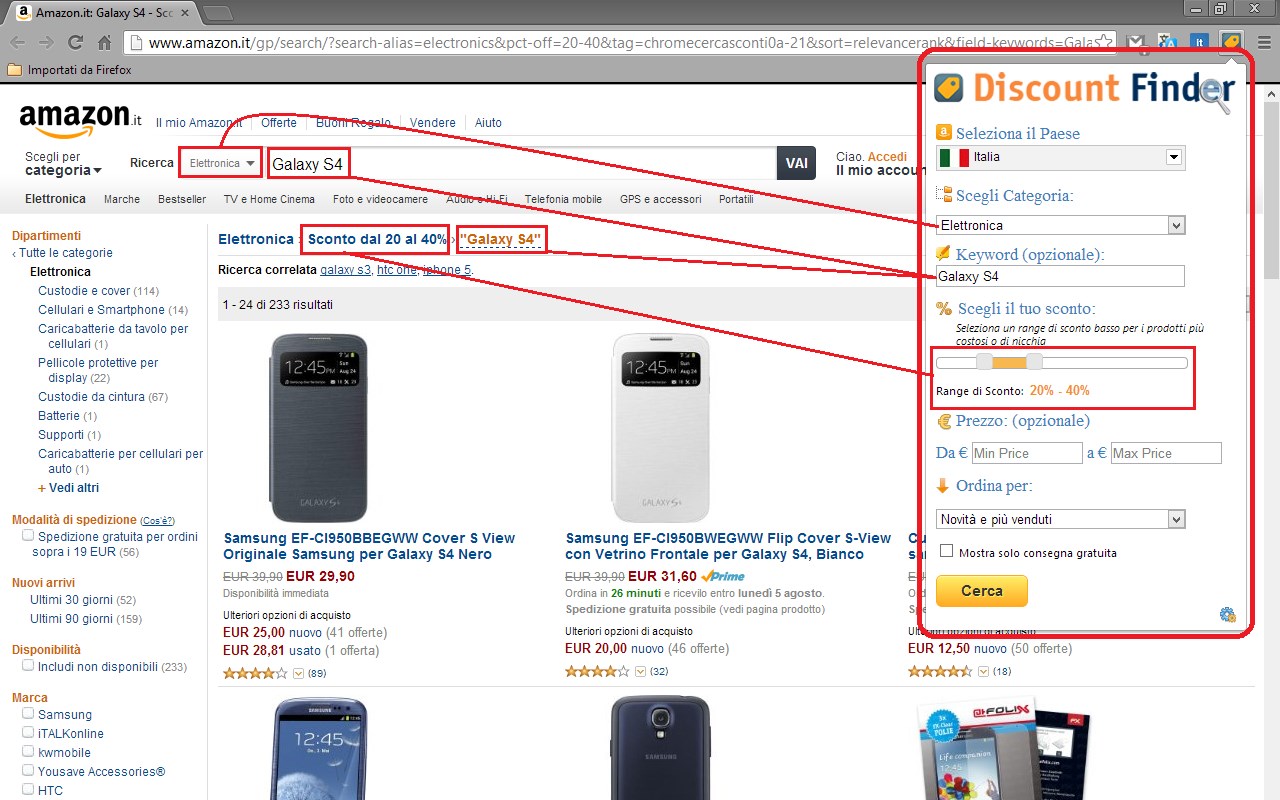This screenshot has height=800, width=1280.
Task: Expand the Ordina per dropdown
Action: (x=1060, y=519)
